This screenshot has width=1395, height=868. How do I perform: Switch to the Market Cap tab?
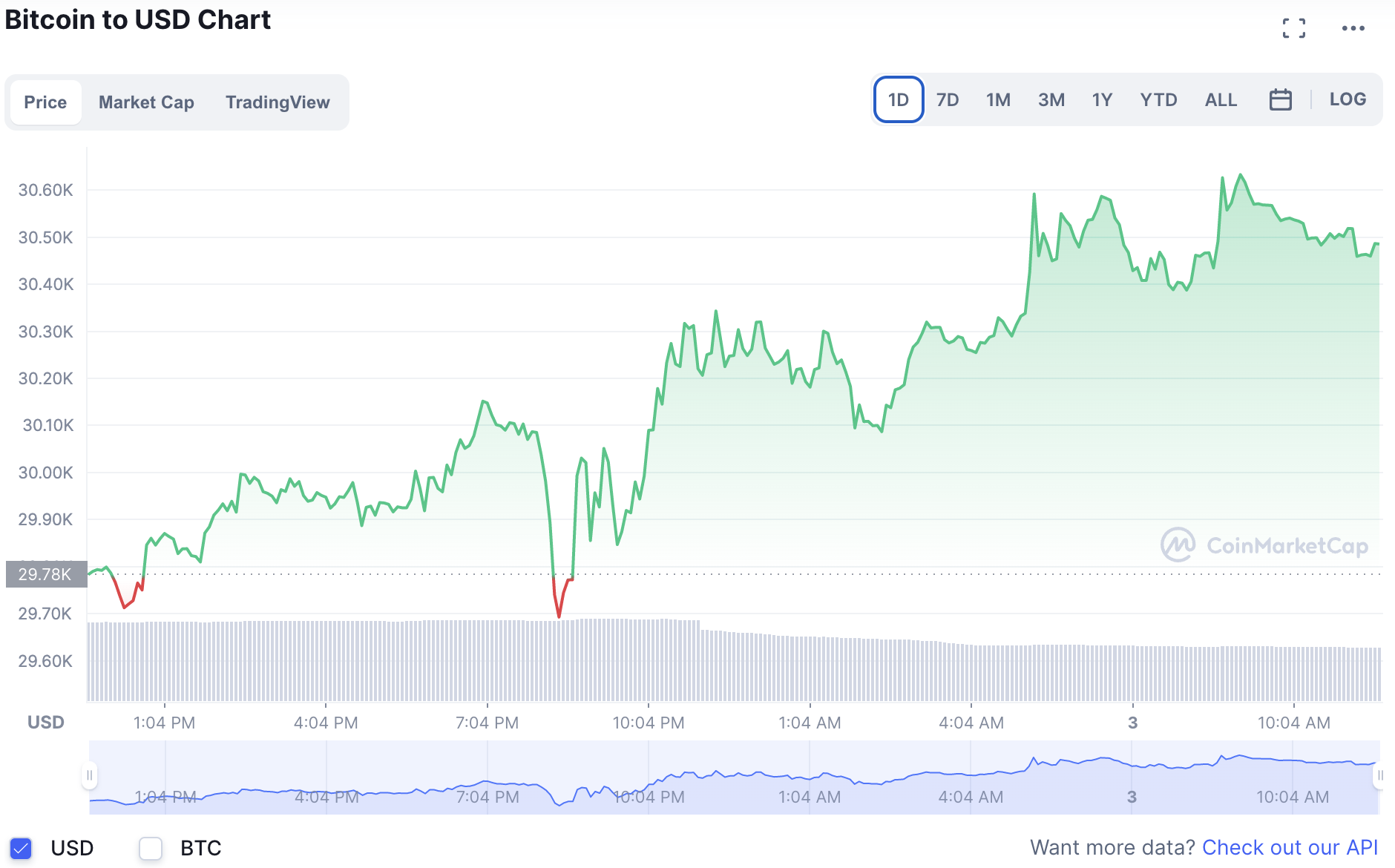tap(146, 102)
